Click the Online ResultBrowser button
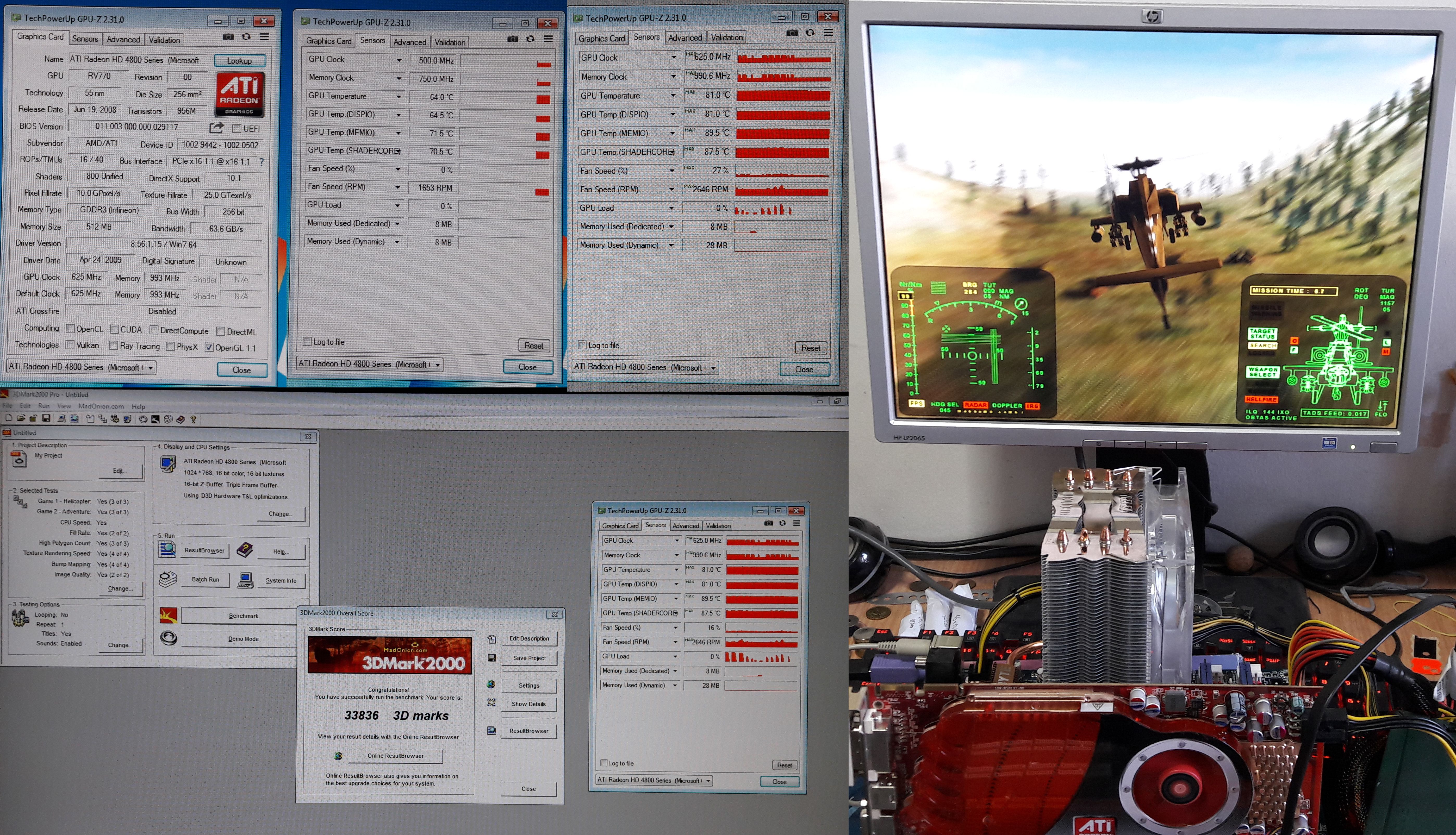The width and height of the screenshot is (1456, 835). (x=396, y=756)
